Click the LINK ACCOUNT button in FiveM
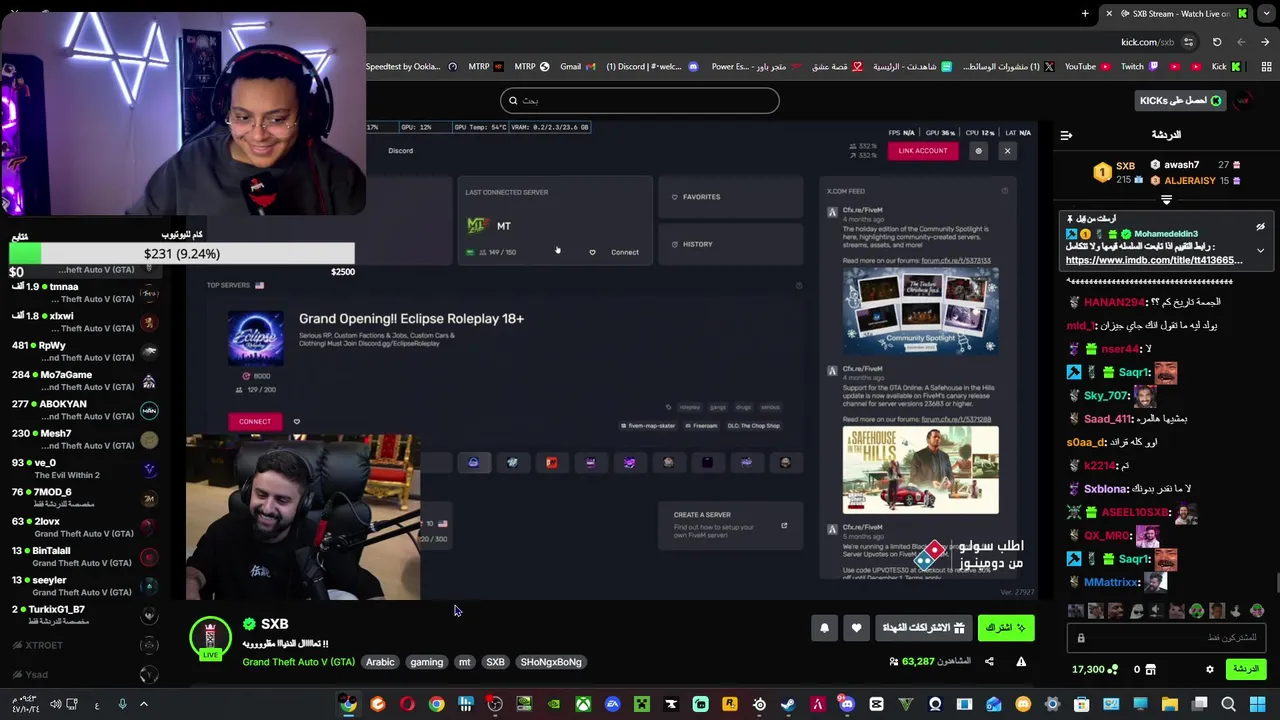 tap(922, 151)
